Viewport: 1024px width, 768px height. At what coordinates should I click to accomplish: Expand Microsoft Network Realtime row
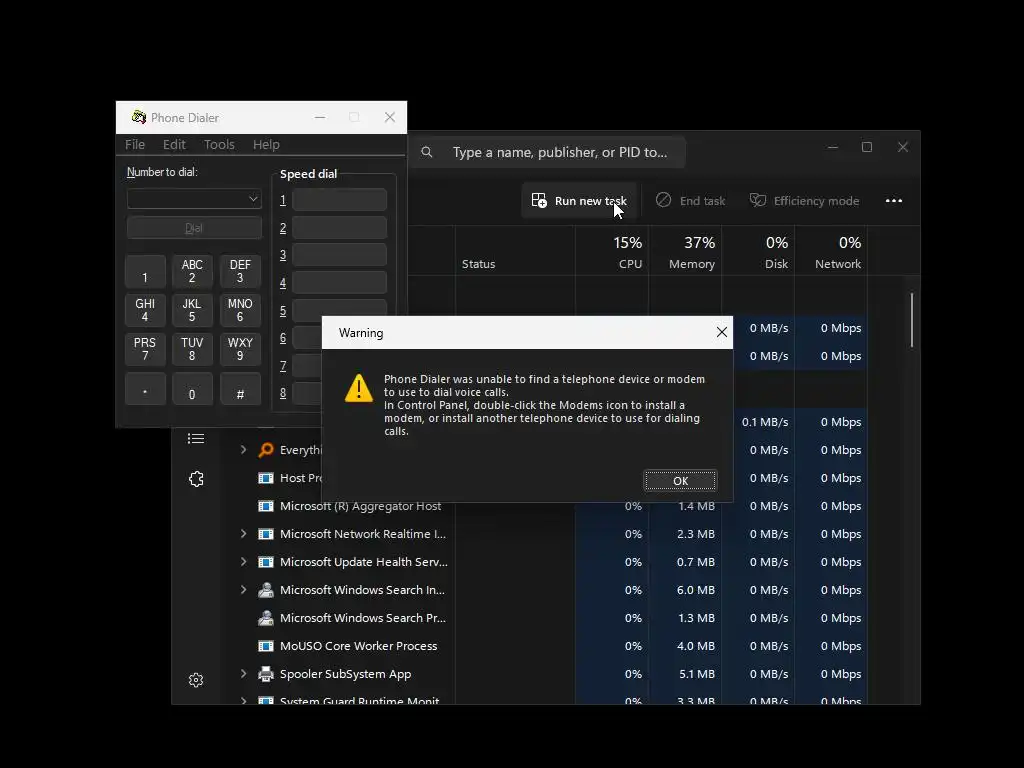244,534
